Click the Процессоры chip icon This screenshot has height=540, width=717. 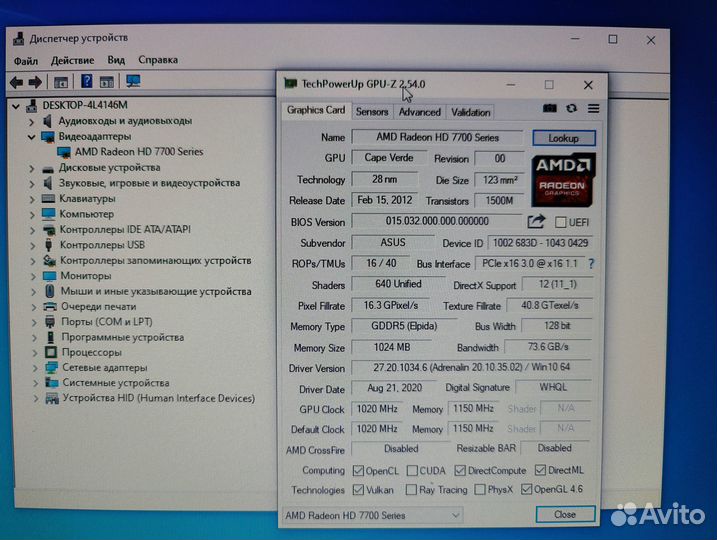coord(50,353)
